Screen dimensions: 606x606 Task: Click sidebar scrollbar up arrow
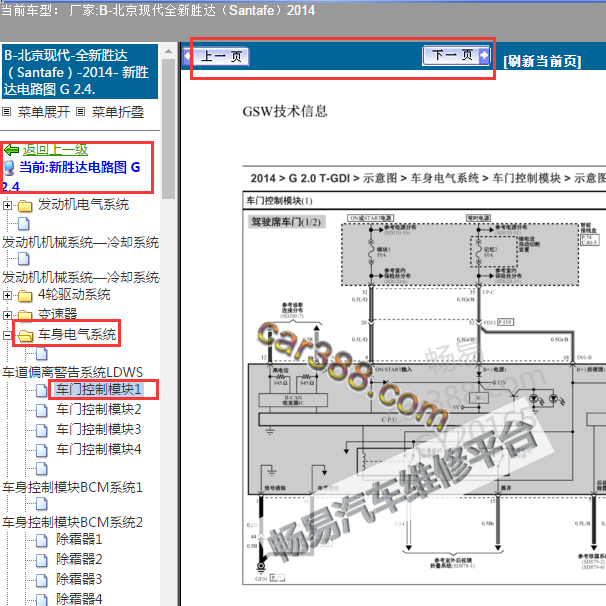click(x=169, y=51)
